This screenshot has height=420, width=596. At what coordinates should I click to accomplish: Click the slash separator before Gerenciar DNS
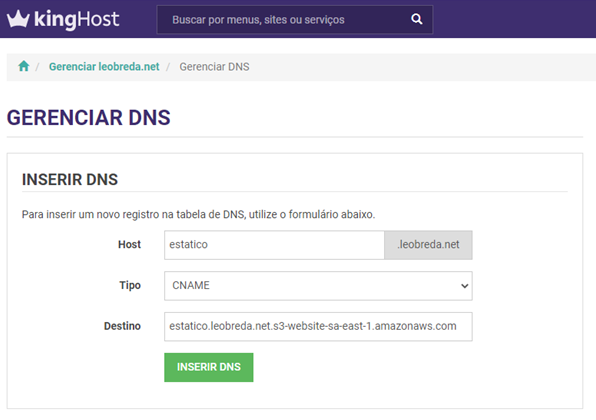pos(168,67)
